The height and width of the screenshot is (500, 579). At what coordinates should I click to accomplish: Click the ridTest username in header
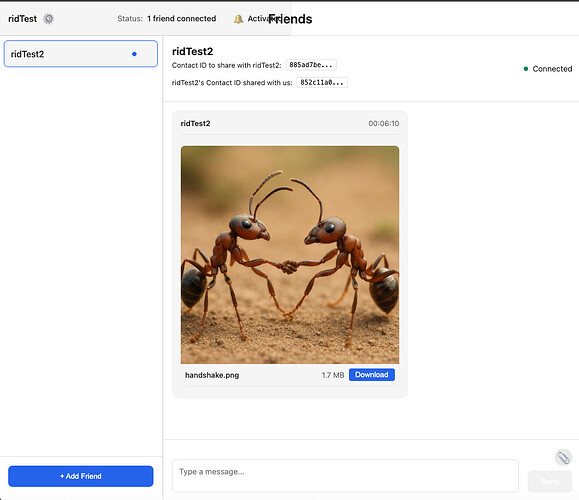coord(23,18)
